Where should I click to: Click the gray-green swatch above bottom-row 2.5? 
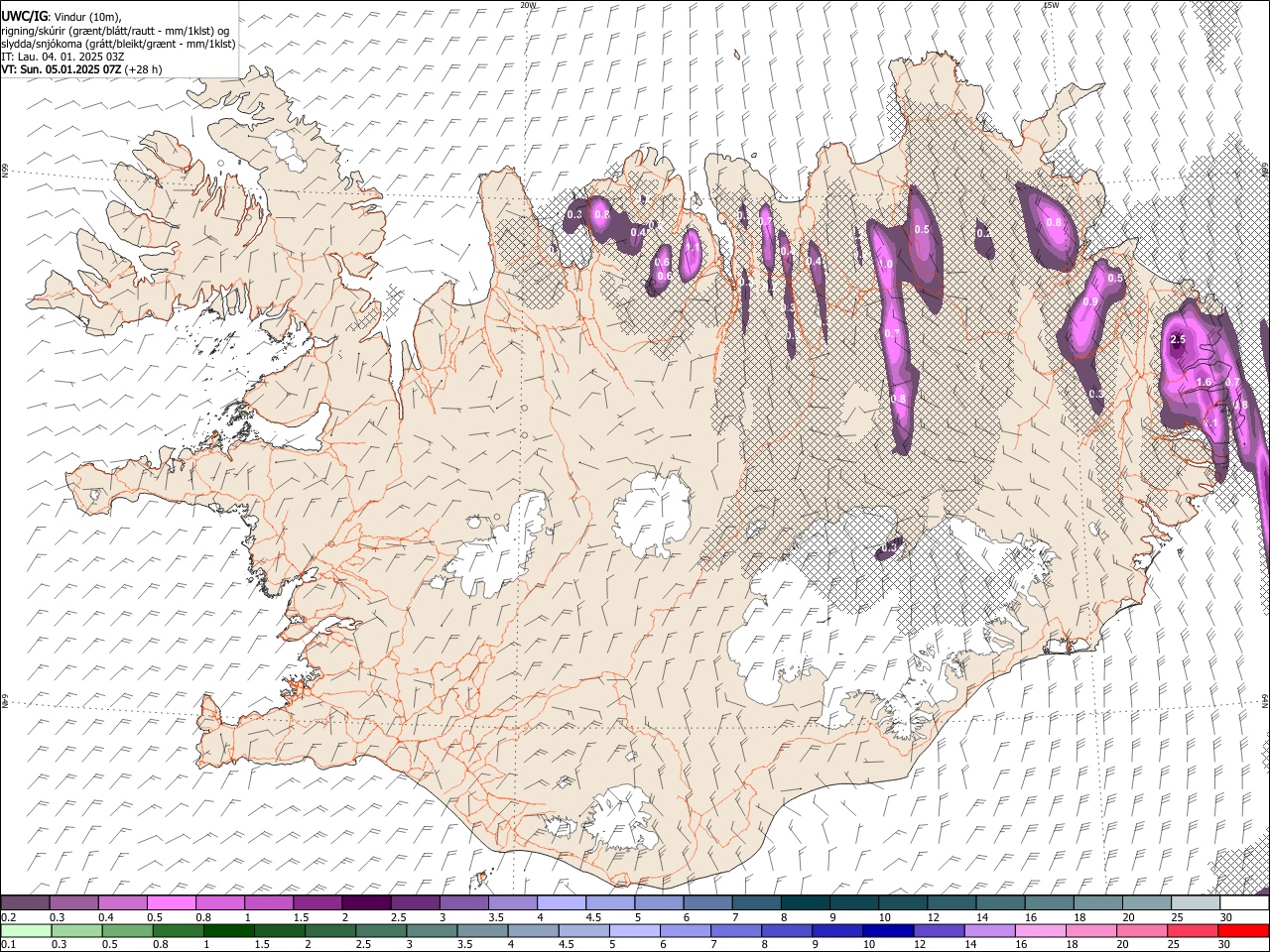(381, 931)
